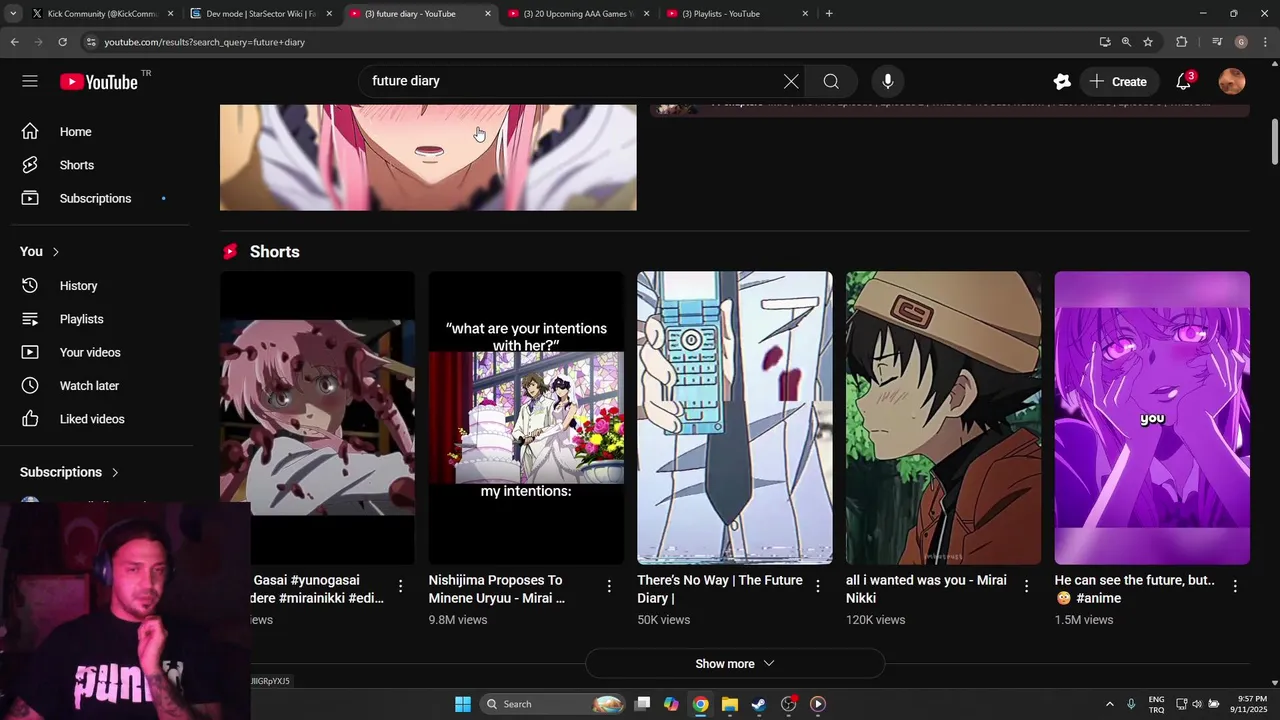Open the volume control in system tray
1280x720 pixels.
click(x=1197, y=704)
